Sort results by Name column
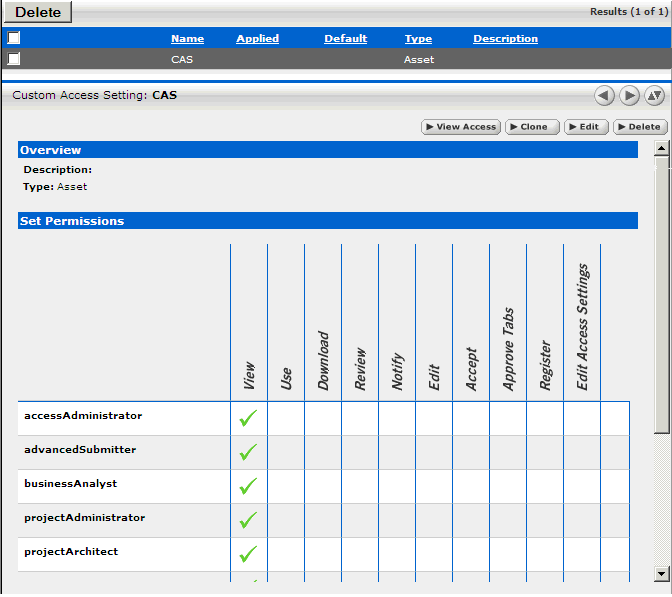Viewport: 672px width, 597px height. [188, 39]
